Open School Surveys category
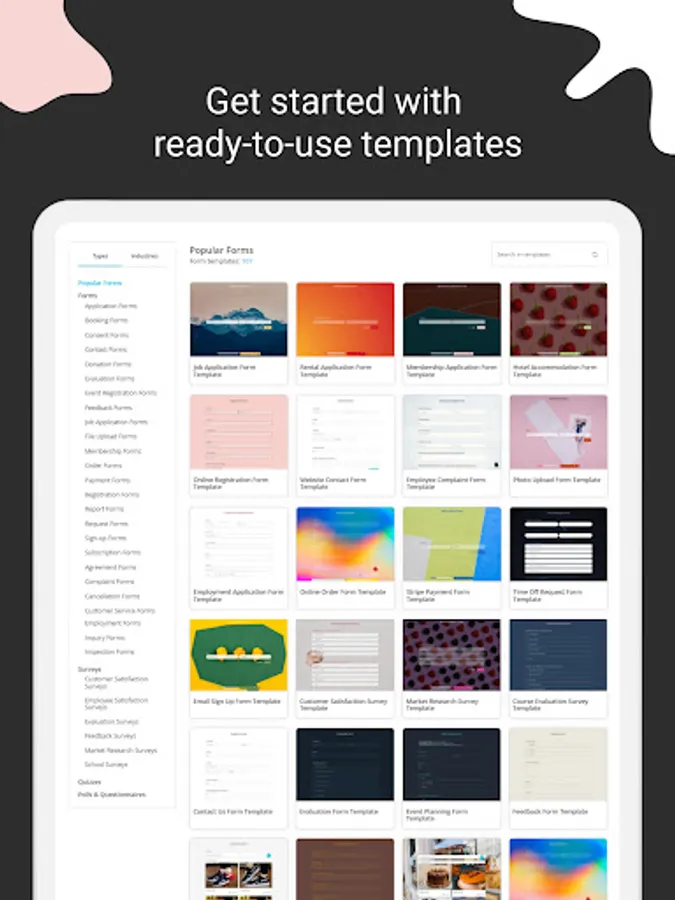 [x=106, y=765]
